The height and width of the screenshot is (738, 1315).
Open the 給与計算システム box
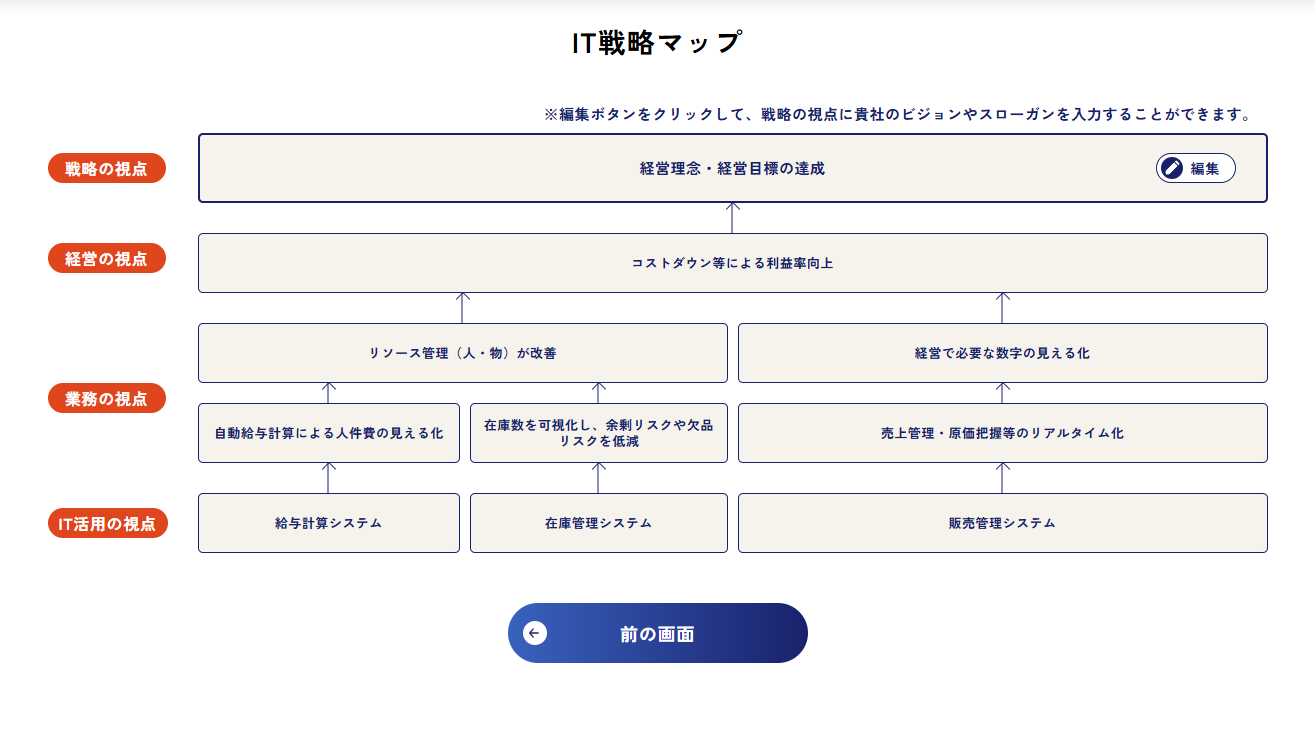click(328, 523)
